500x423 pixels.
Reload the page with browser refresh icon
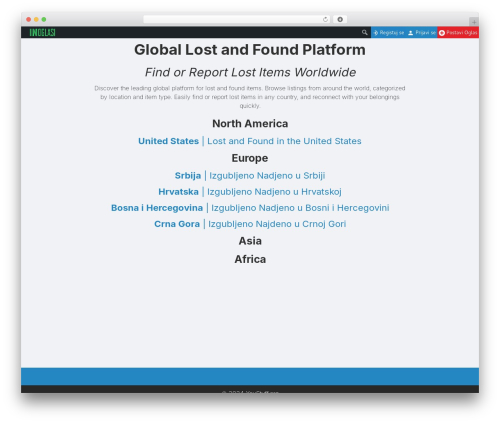pos(325,19)
